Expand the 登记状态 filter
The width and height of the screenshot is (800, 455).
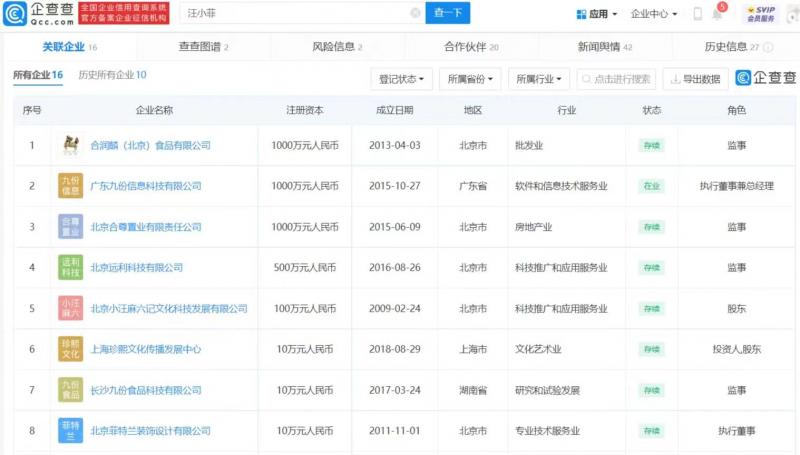[402, 79]
